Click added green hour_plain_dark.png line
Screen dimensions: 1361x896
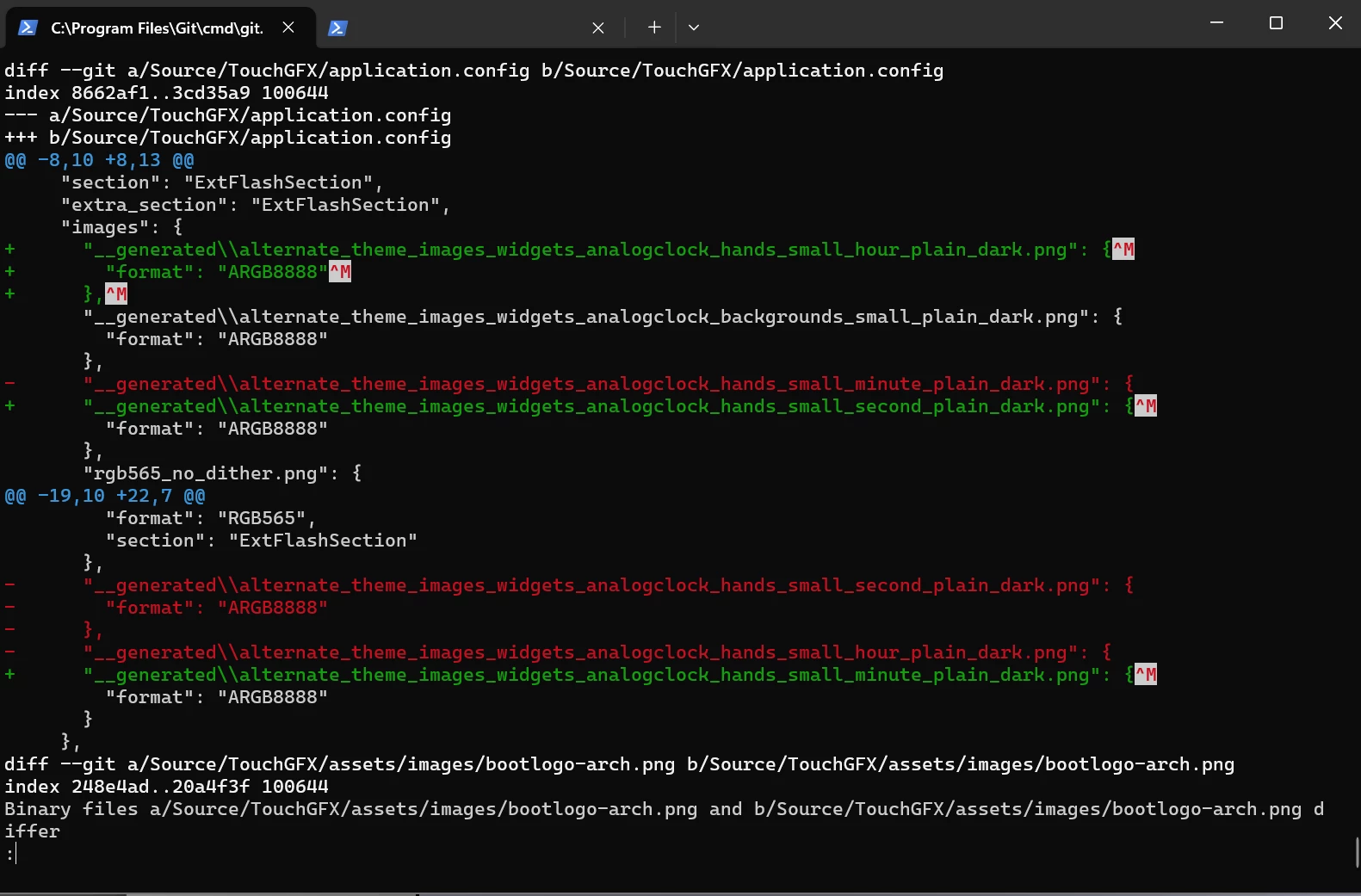click(570, 250)
